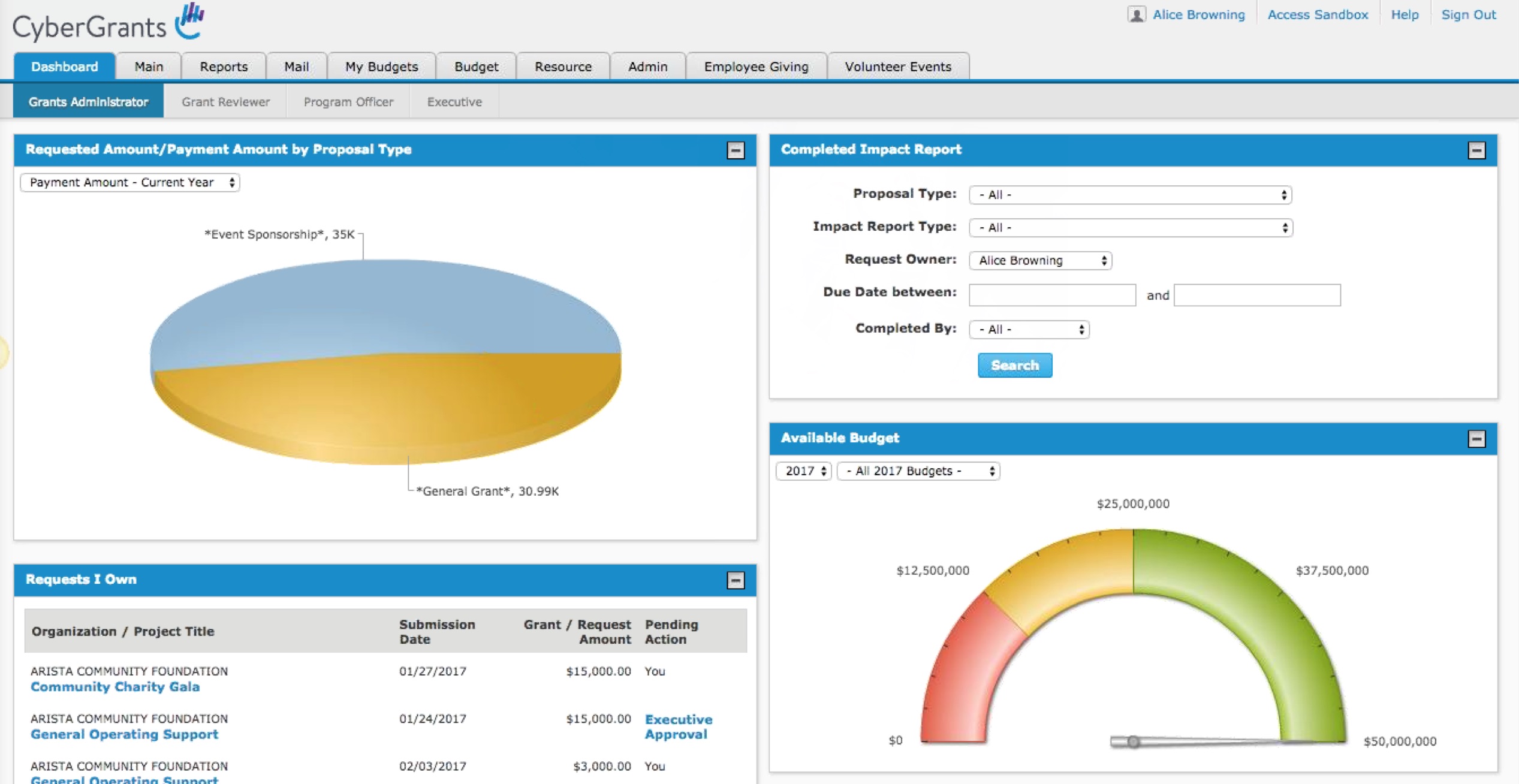Open the Payment Amount - Current Year dropdown

(x=130, y=182)
